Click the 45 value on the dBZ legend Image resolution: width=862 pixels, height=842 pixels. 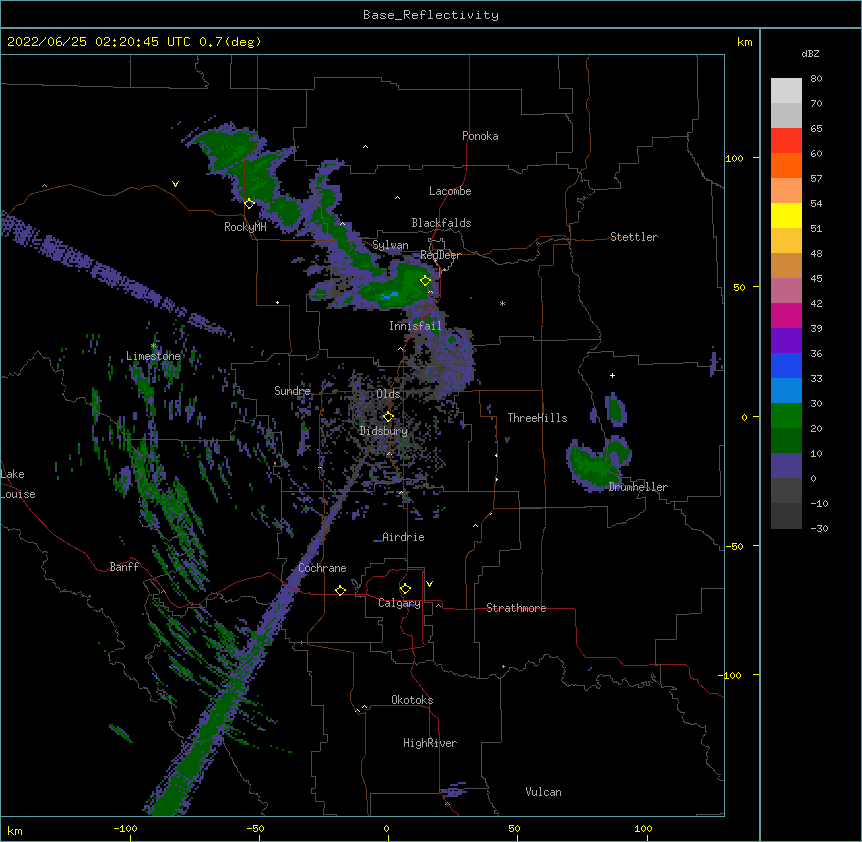816,278
